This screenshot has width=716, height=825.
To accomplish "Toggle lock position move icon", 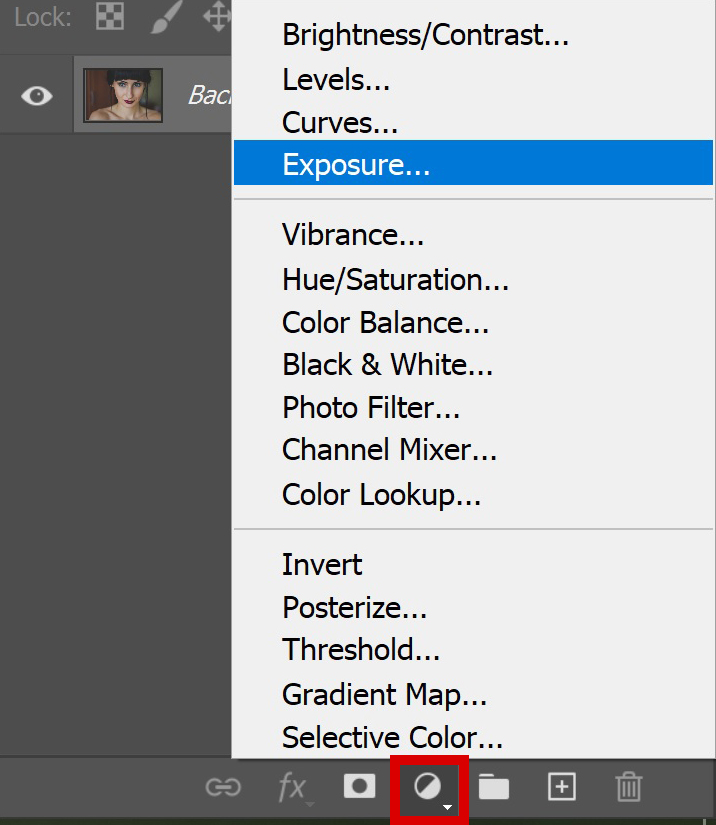I will click(x=217, y=16).
